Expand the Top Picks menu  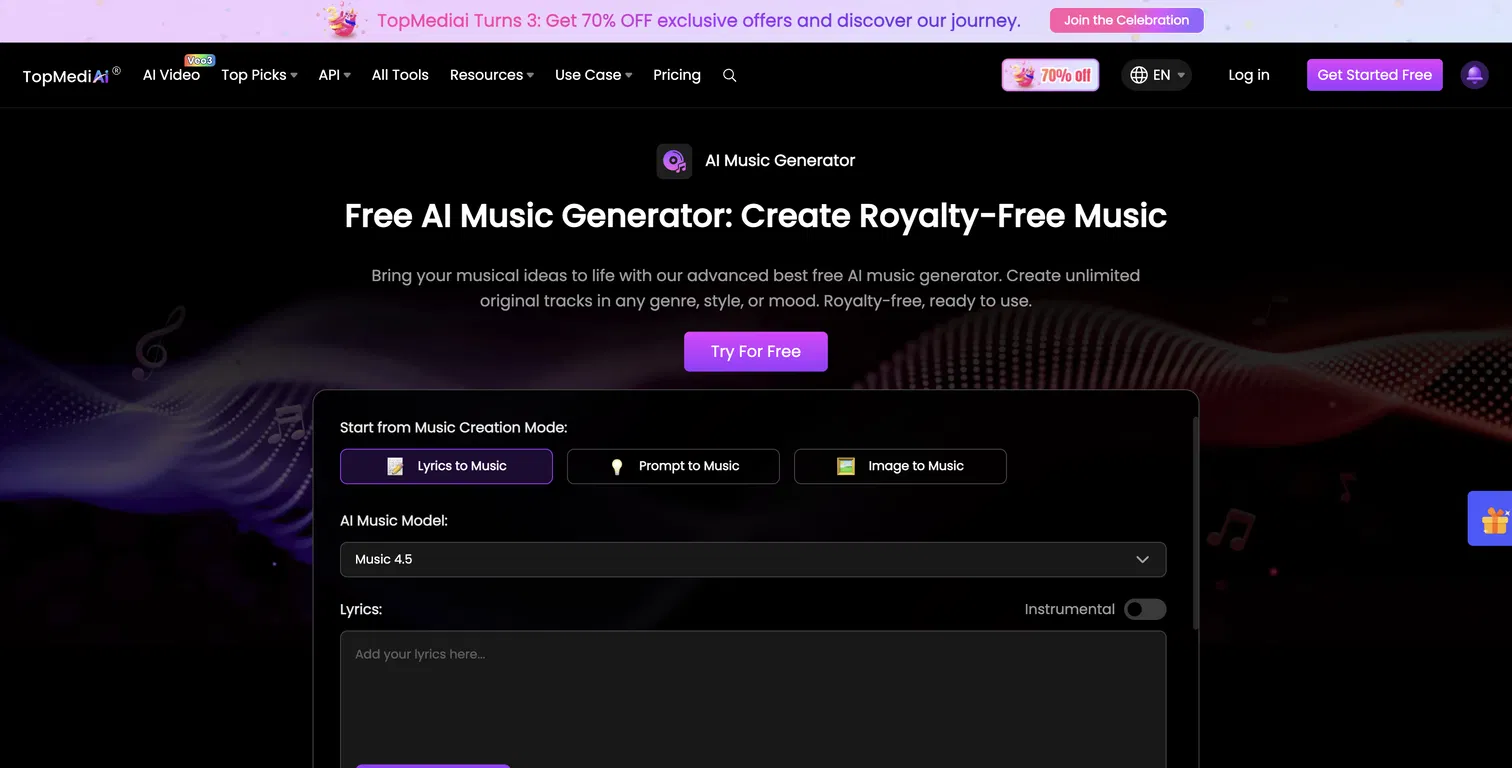(259, 75)
